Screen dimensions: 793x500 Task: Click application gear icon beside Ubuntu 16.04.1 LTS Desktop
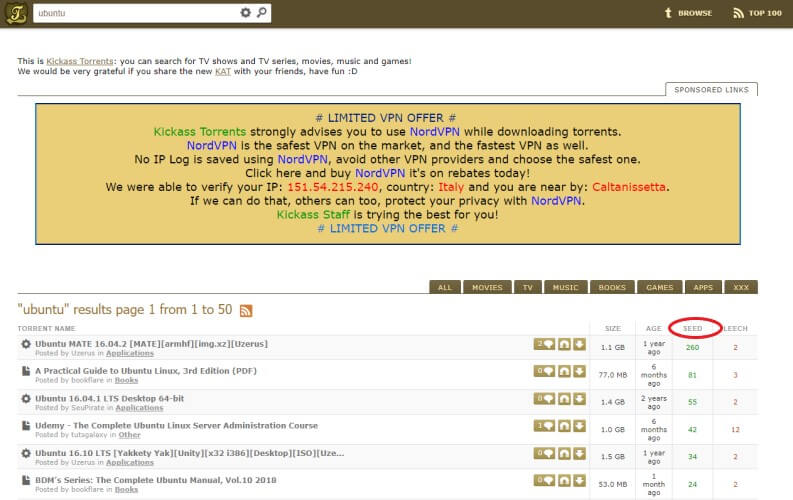click(x=26, y=398)
